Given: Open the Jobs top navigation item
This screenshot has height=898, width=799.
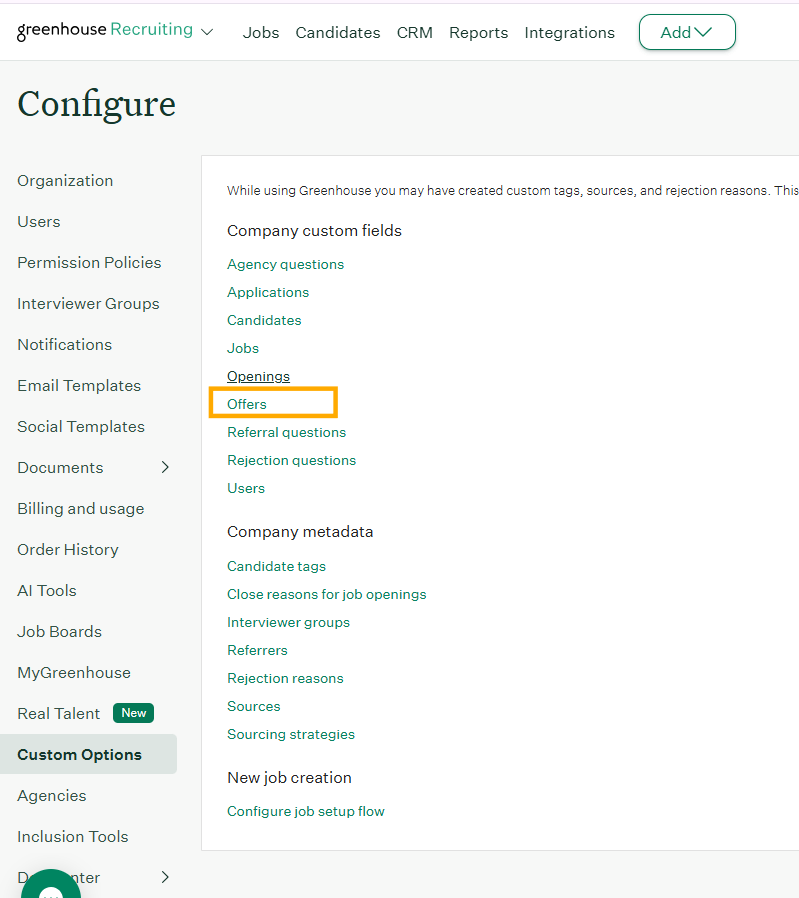Looking at the screenshot, I should tap(261, 33).
